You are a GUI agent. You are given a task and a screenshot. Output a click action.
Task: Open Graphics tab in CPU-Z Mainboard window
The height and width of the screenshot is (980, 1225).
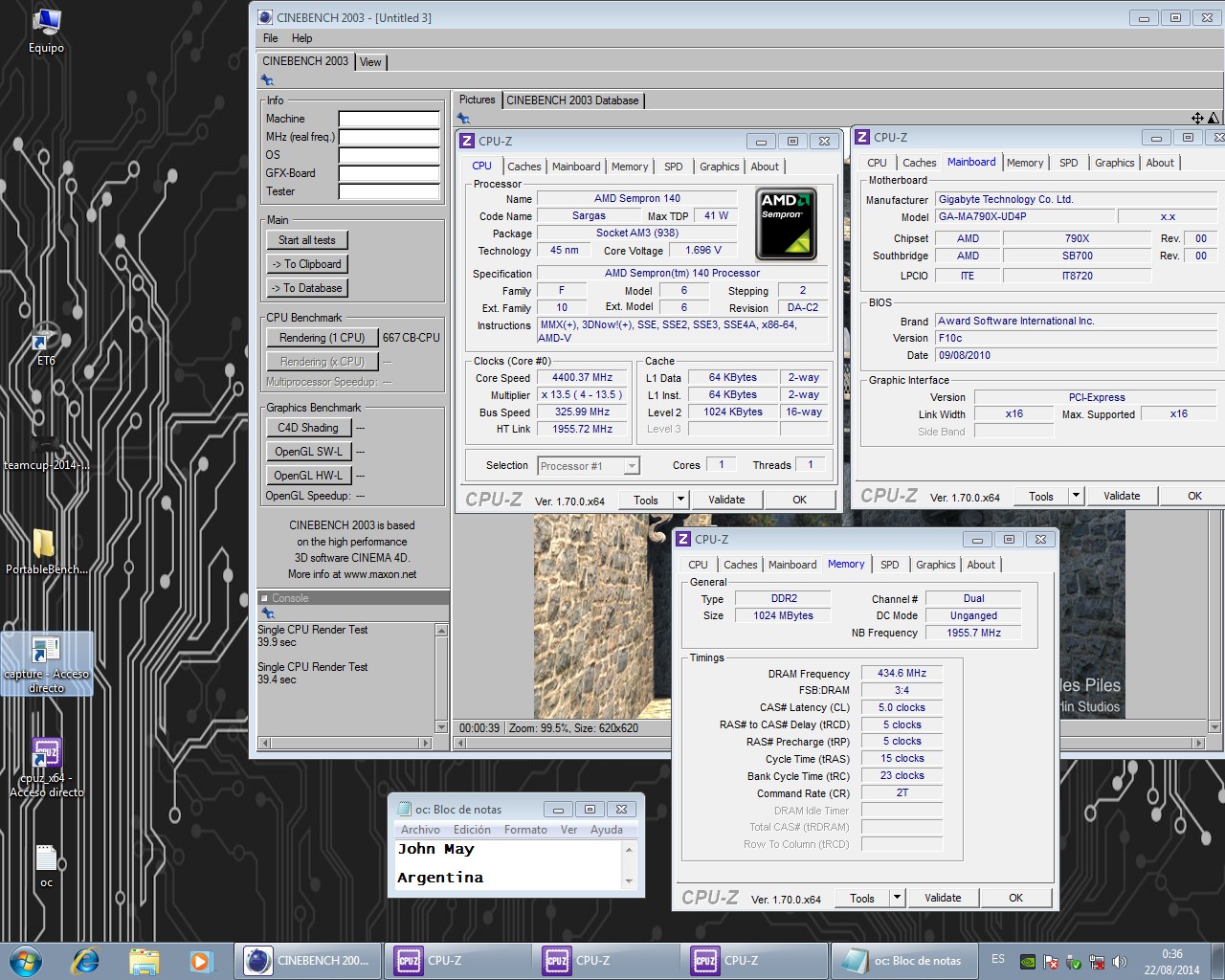(x=1115, y=163)
